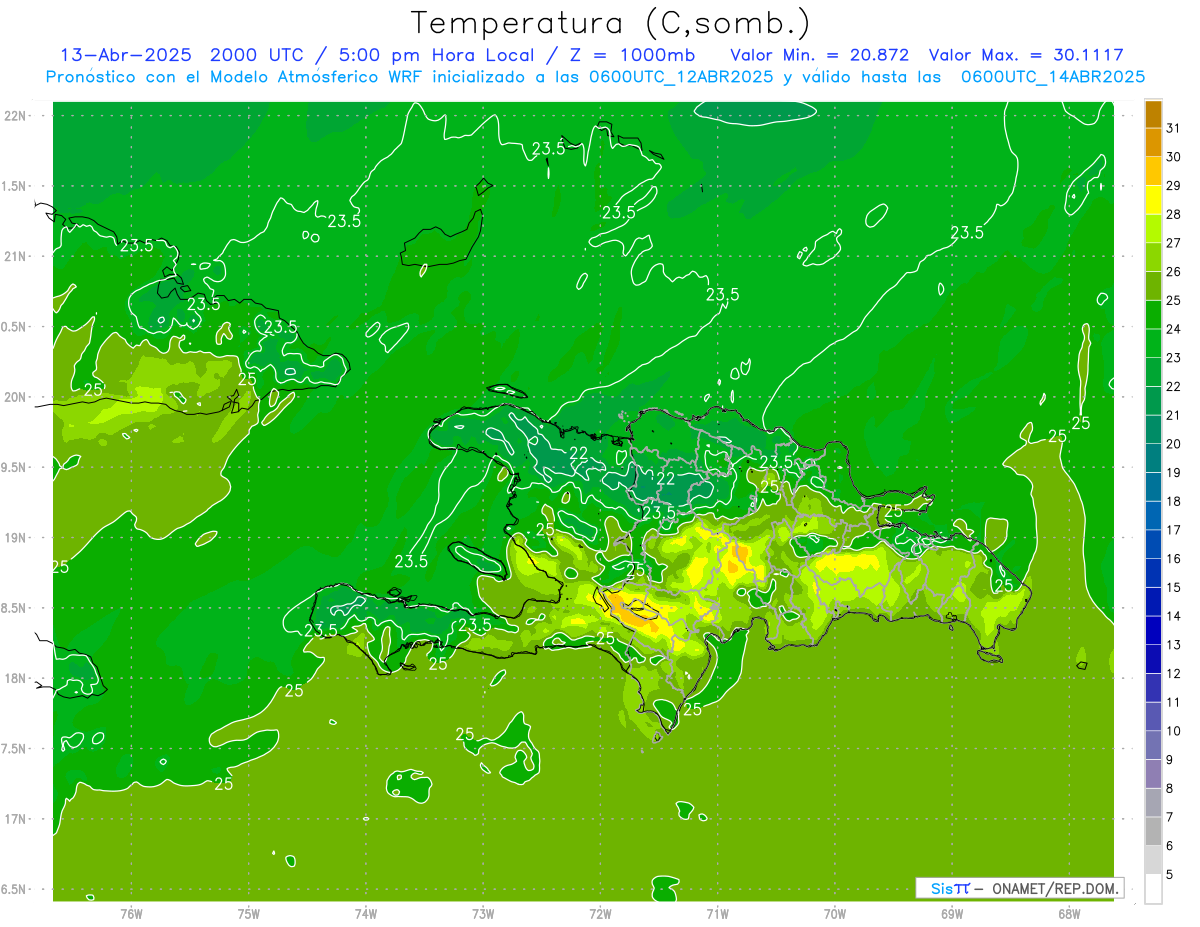Image resolution: width=1200 pixels, height=927 pixels.
Task: Click the "Valor Max. = 30.1117" text
Action: coord(1026,55)
